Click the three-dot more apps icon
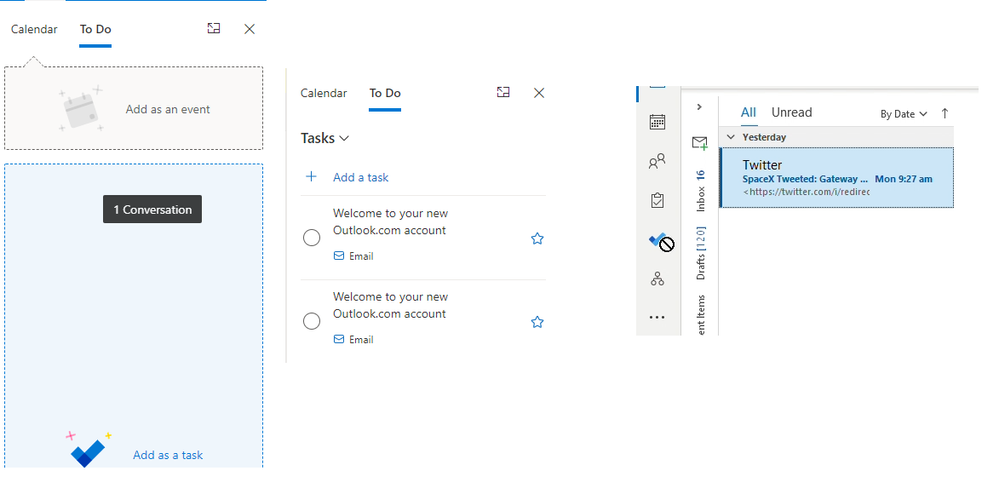This screenshot has width=999, height=494. 657,317
